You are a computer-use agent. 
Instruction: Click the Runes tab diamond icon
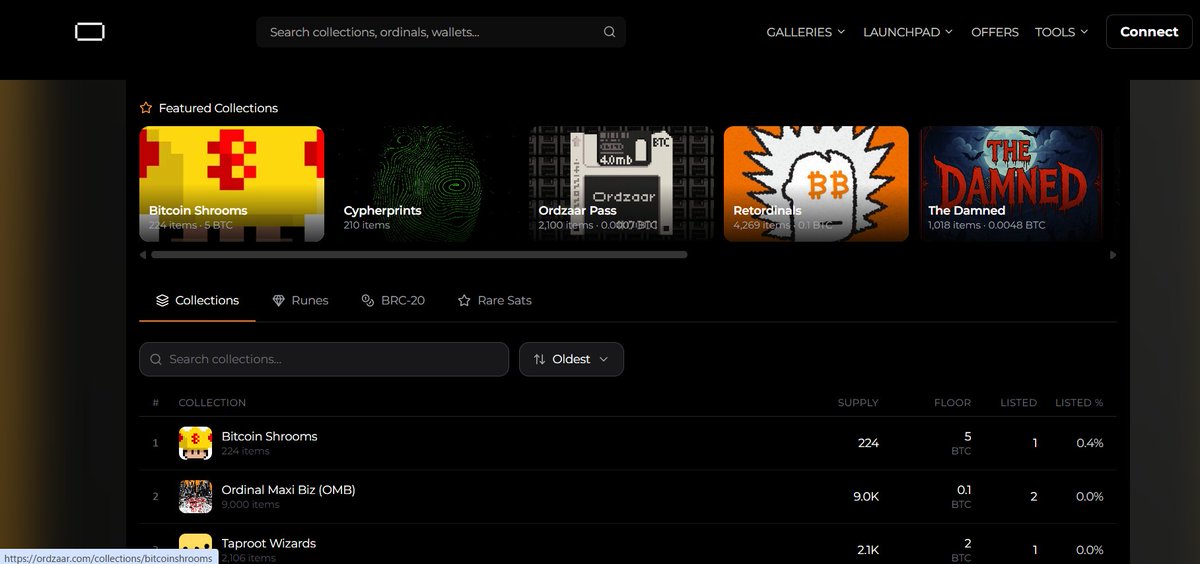(279, 300)
